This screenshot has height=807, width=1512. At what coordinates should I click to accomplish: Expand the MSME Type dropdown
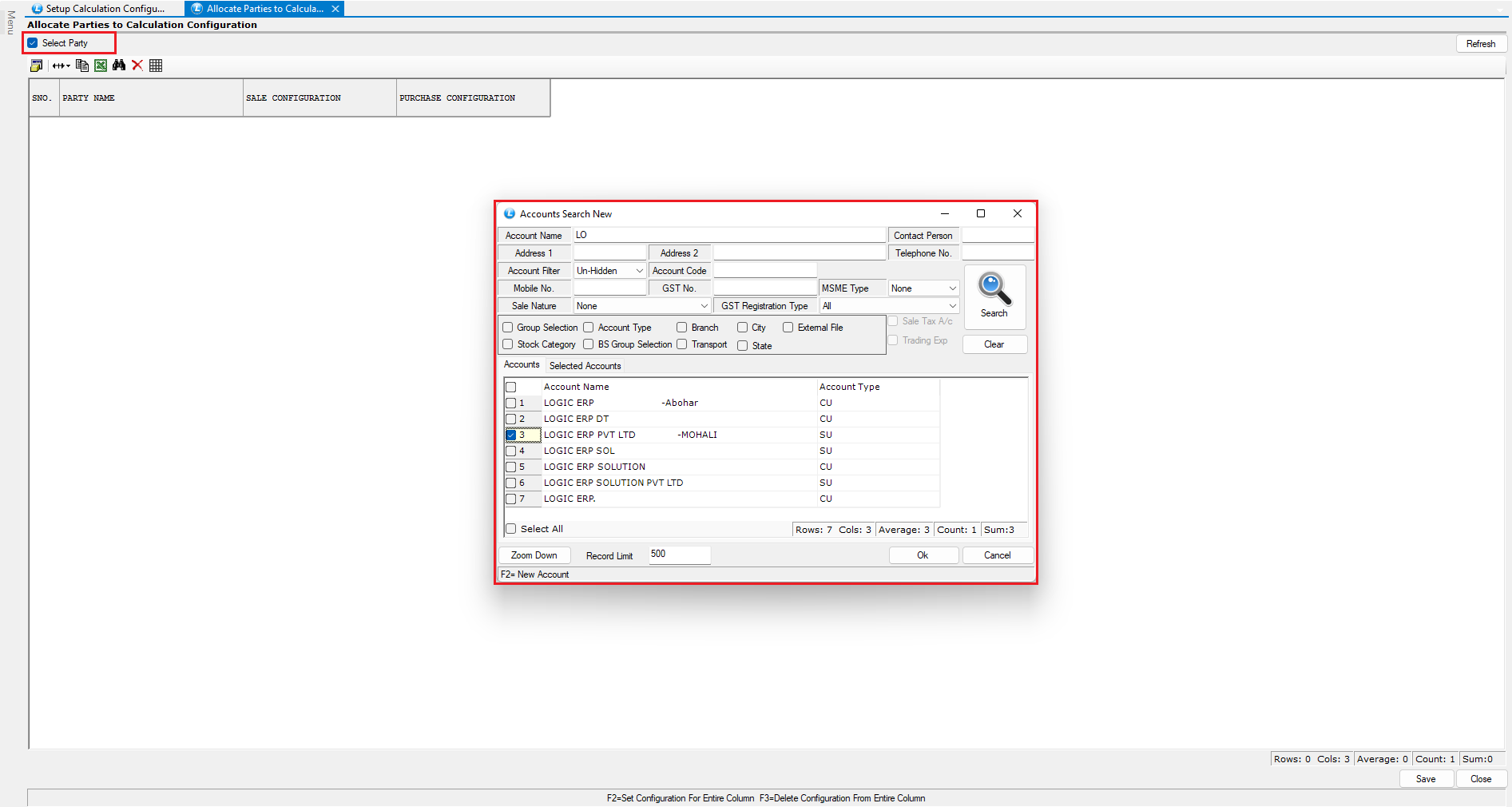click(923, 288)
